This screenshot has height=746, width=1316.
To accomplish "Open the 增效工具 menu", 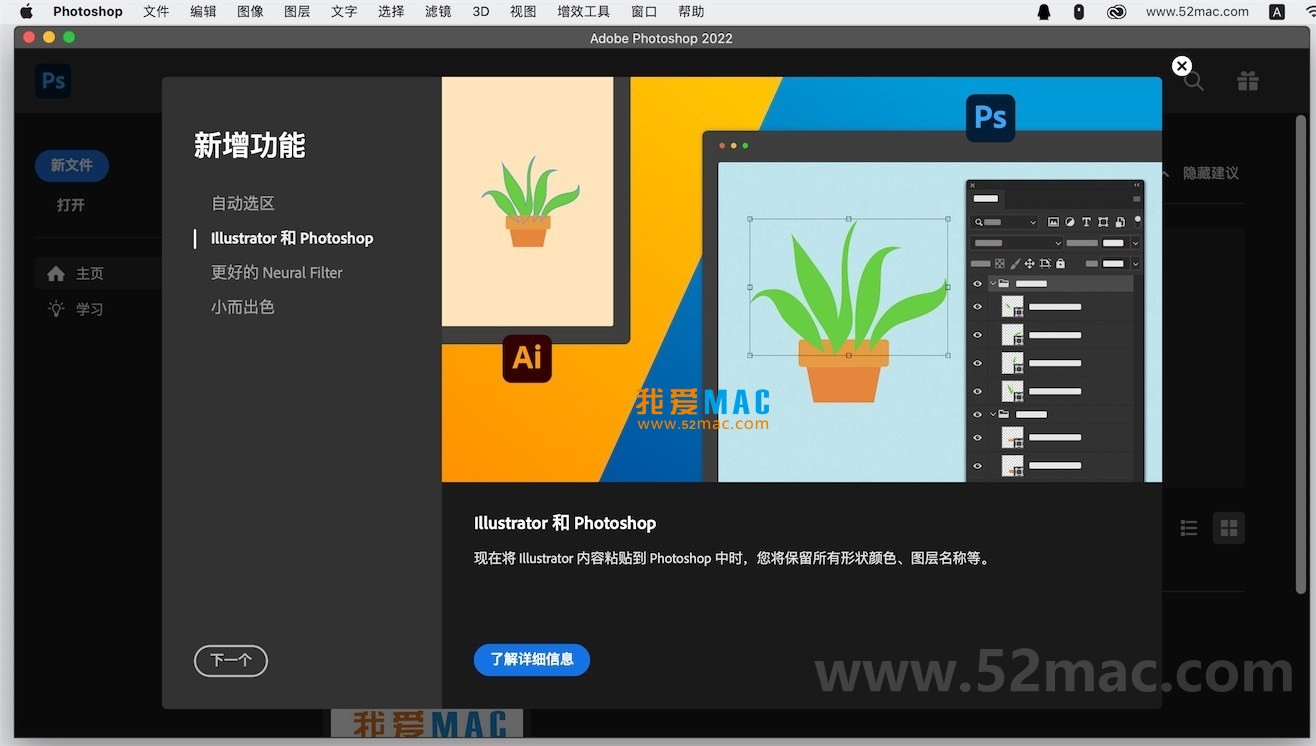I will (x=584, y=12).
